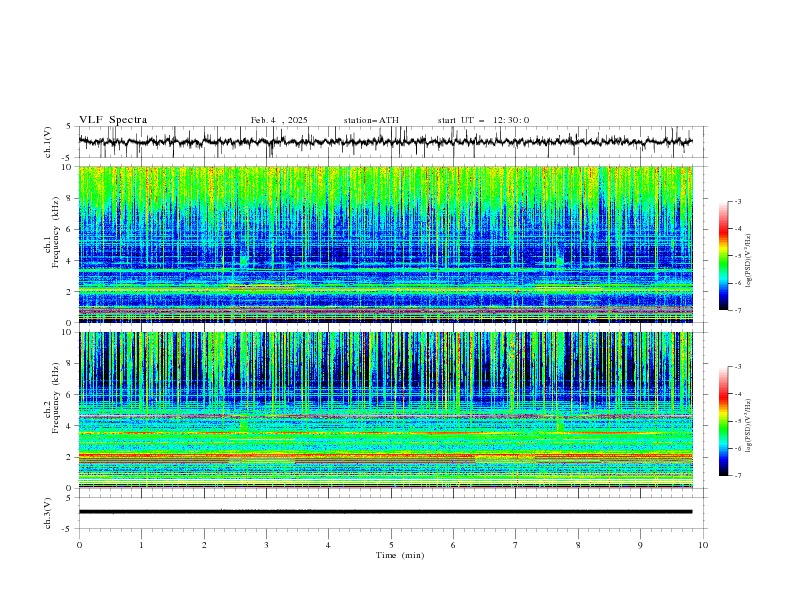Click the time axis tick label '2'
This screenshot has height=612, width=792.
tap(204, 545)
